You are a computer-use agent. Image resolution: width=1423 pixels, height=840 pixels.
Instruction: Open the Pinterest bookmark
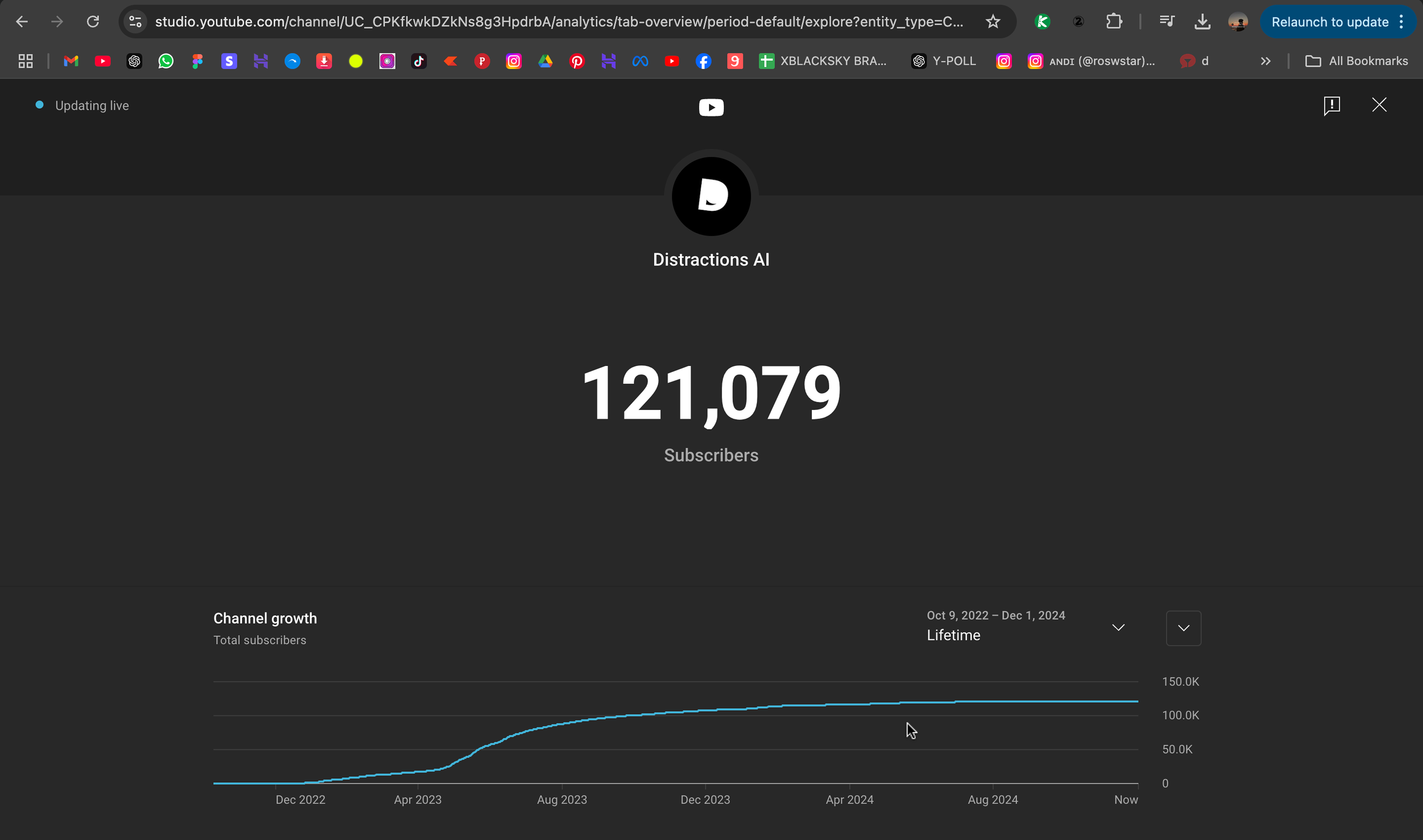[x=577, y=61]
